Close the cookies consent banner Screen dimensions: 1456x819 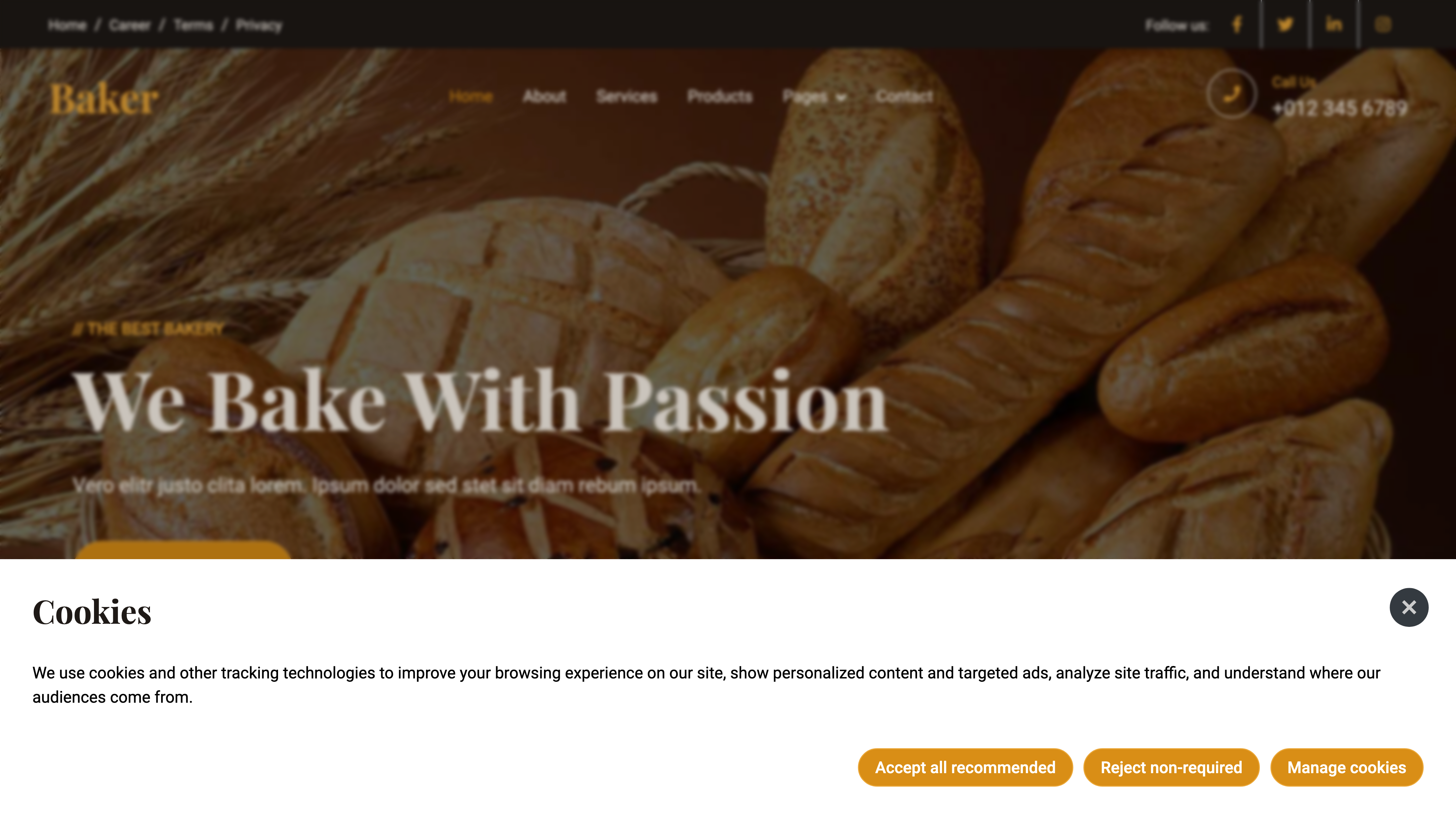(1408, 607)
